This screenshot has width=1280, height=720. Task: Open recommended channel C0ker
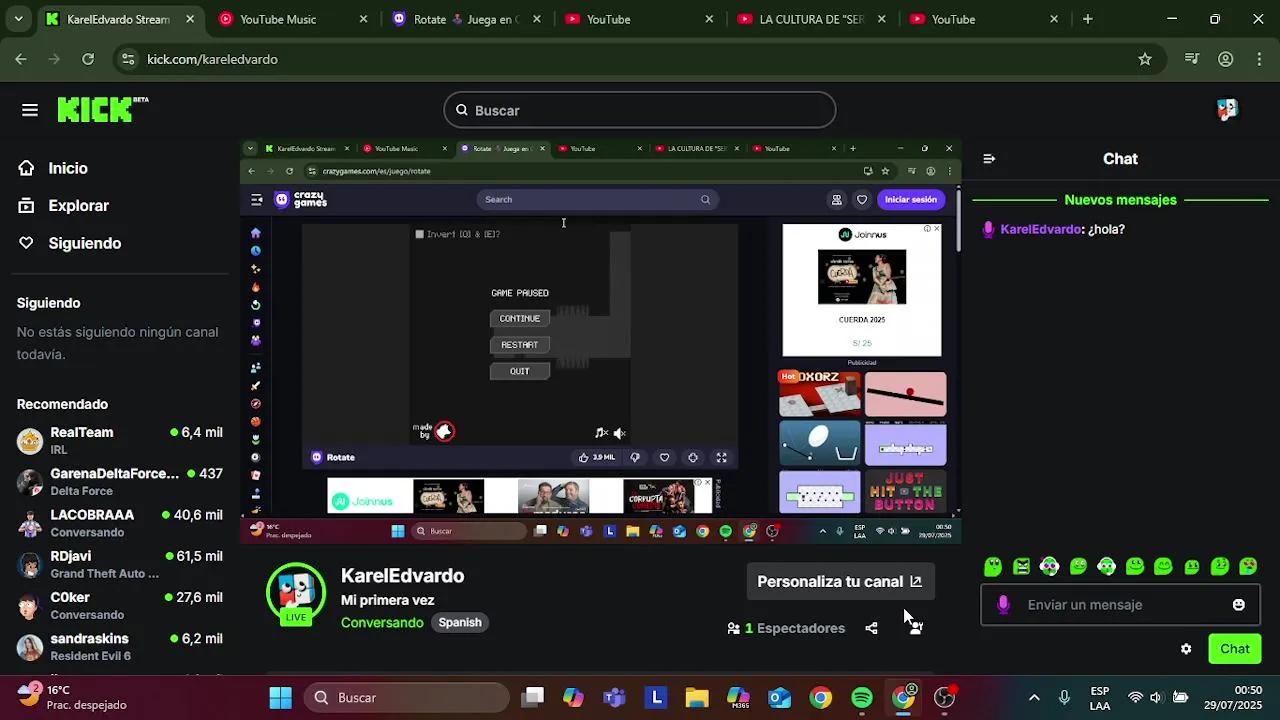coord(120,605)
